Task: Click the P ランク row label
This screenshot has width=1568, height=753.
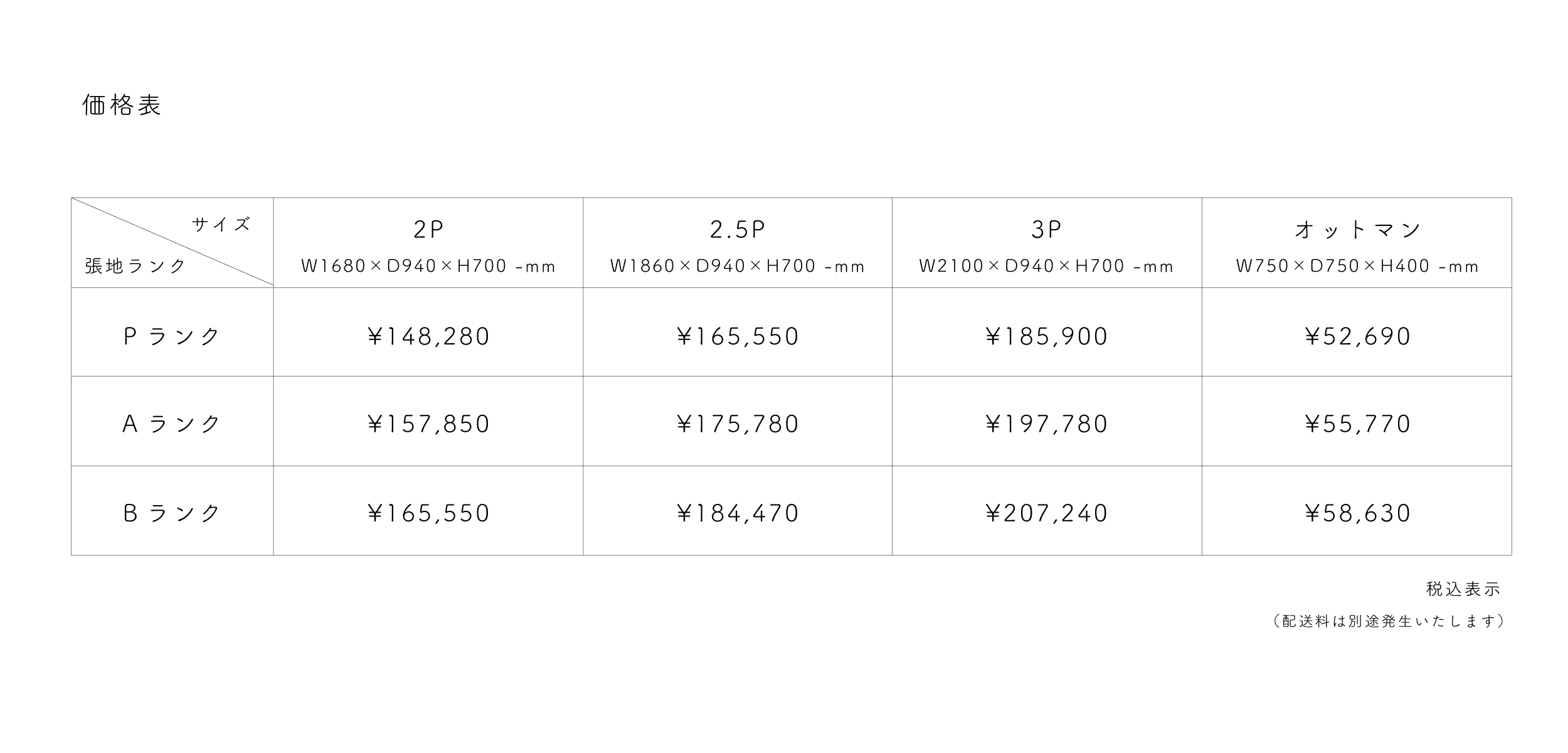Action: coord(172,337)
